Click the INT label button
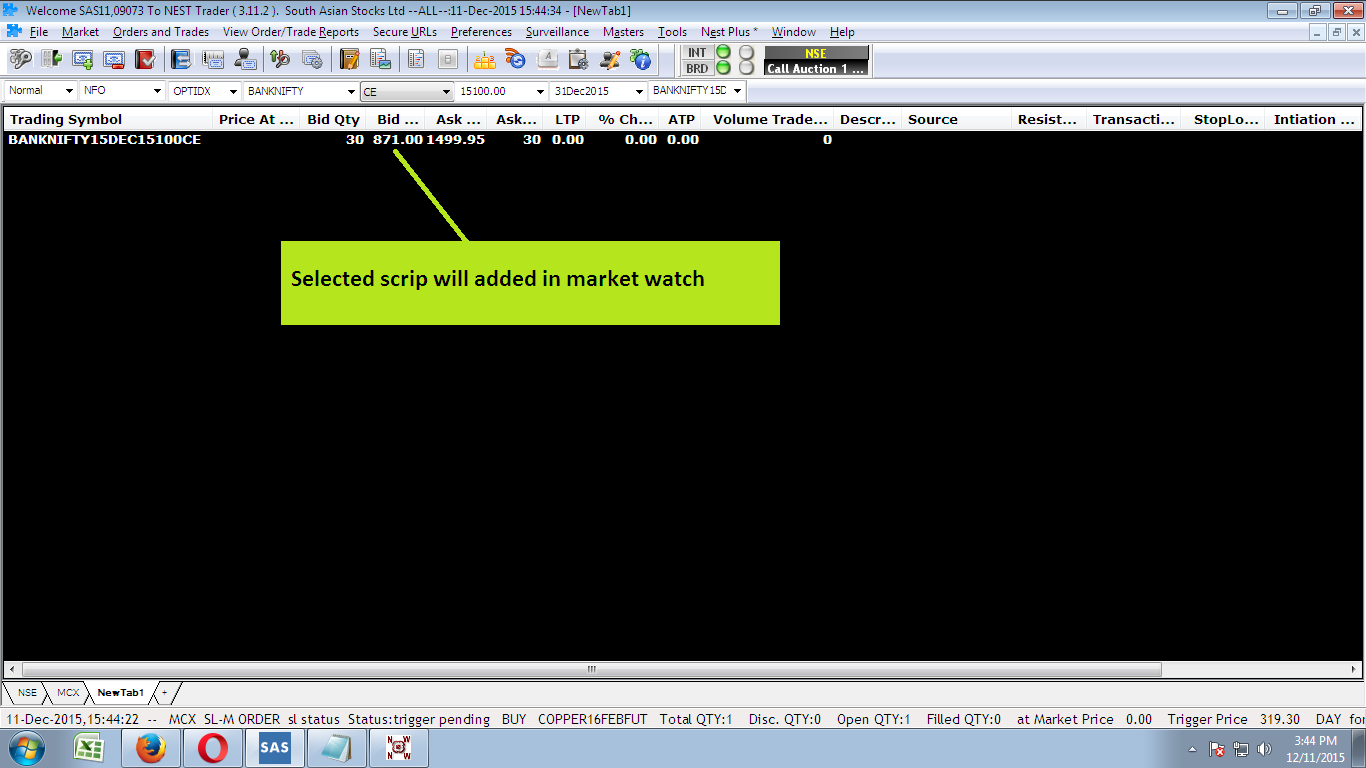Screen dimensions: 1366x768 [x=697, y=52]
